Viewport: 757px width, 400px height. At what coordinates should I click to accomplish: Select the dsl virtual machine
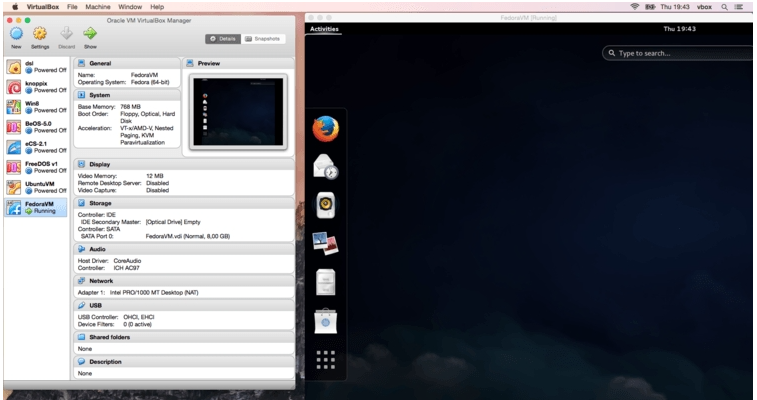pos(37,67)
